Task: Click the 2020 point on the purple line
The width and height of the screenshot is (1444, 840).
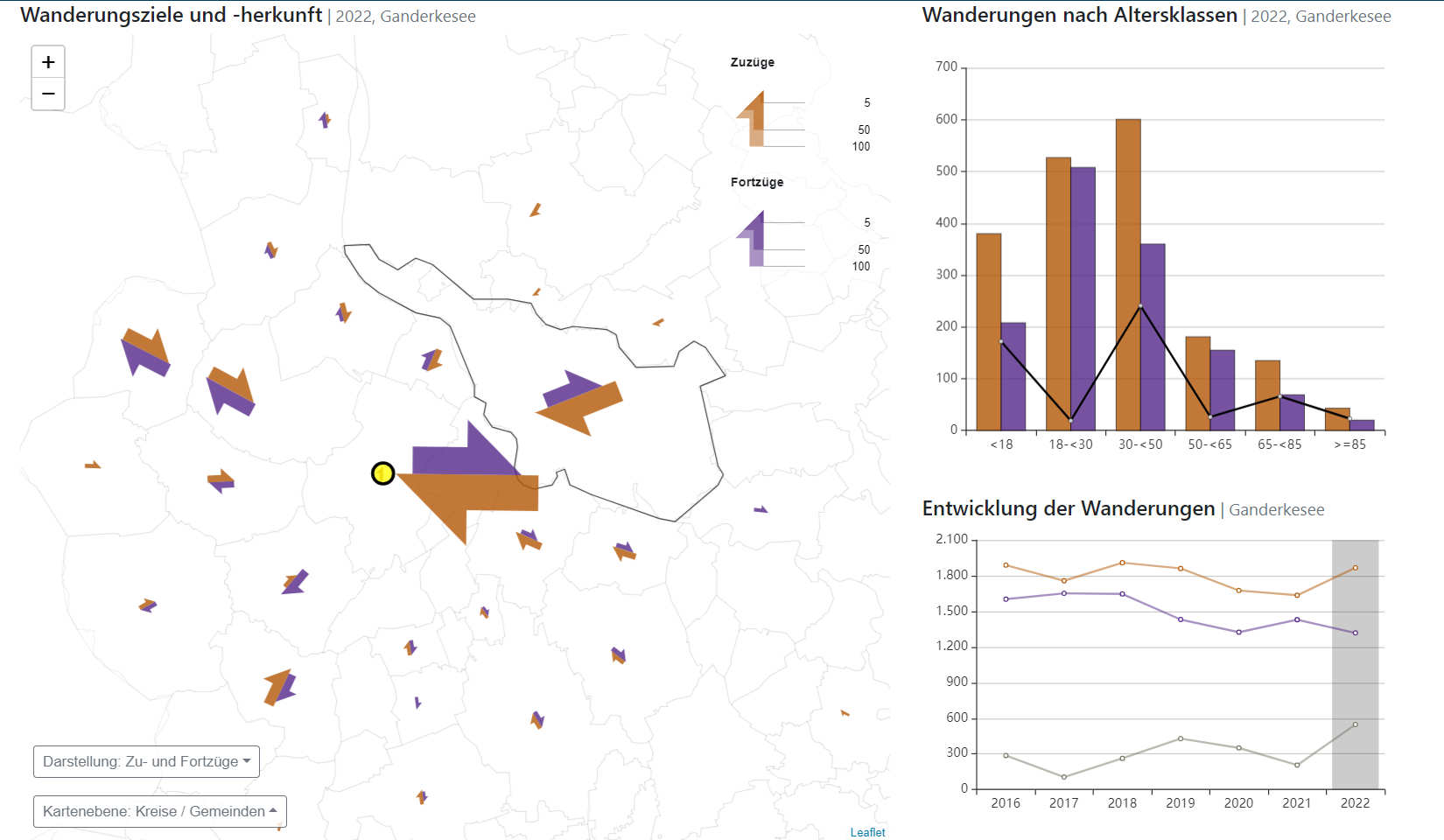Action: coord(1238,632)
